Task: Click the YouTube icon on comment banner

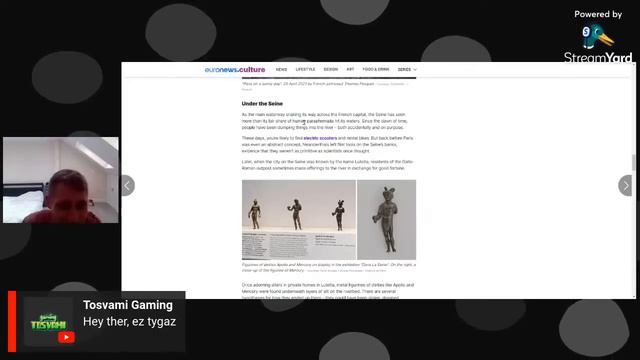Action: 66,338
